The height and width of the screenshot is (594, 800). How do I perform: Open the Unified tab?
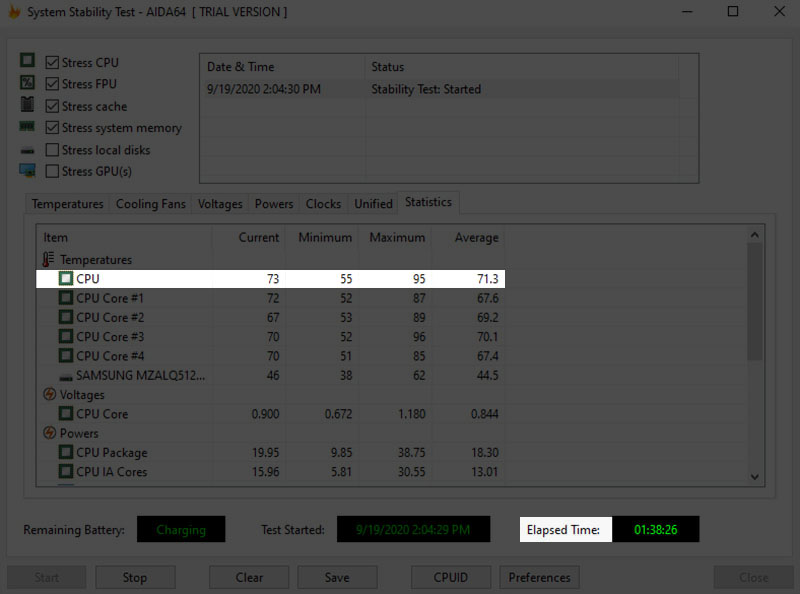pyautogui.click(x=373, y=204)
